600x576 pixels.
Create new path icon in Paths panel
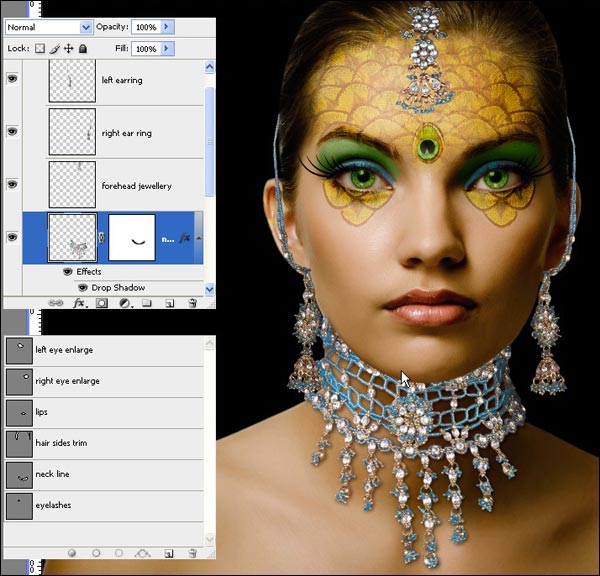(169, 552)
